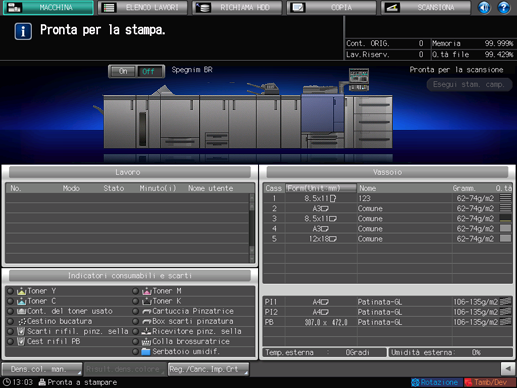This screenshot has width=517, height=388.
Task: Click tray 3 paper level indicator
Action: (x=505, y=218)
